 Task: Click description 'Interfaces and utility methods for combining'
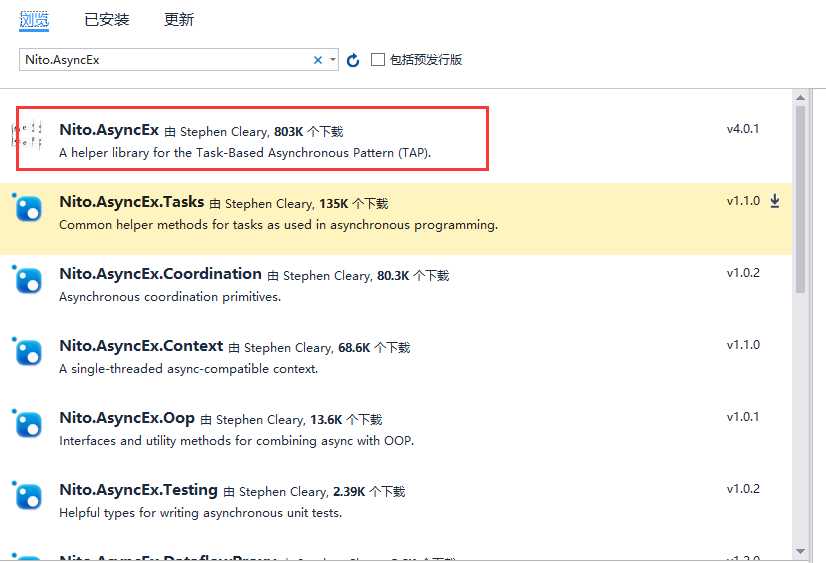(x=237, y=441)
